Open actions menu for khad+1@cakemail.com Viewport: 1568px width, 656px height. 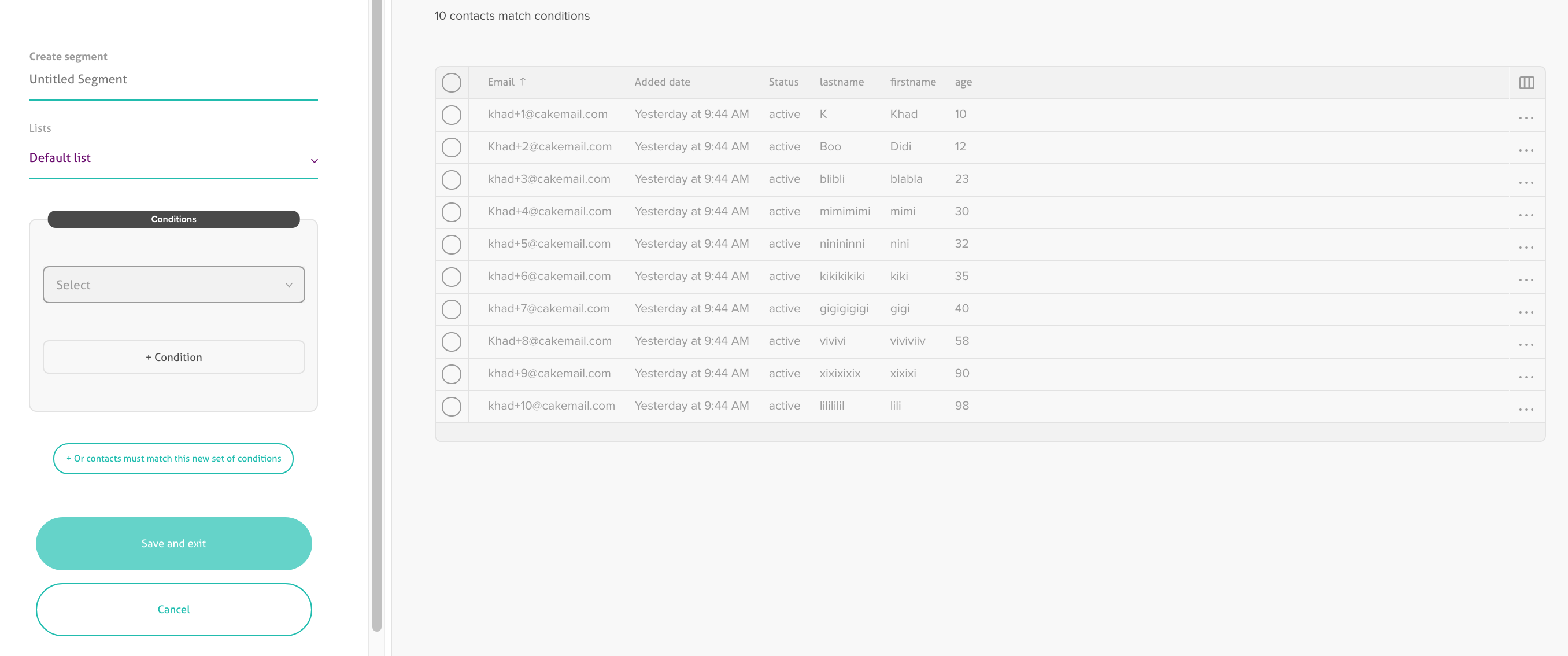tap(1525, 117)
